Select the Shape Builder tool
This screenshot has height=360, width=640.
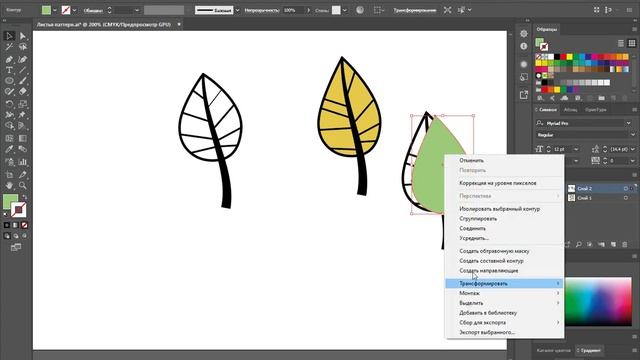tap(9, 126)
